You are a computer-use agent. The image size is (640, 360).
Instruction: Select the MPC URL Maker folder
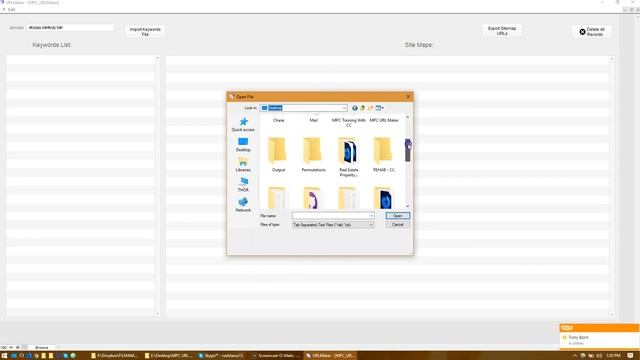click(x=384, y=120)
